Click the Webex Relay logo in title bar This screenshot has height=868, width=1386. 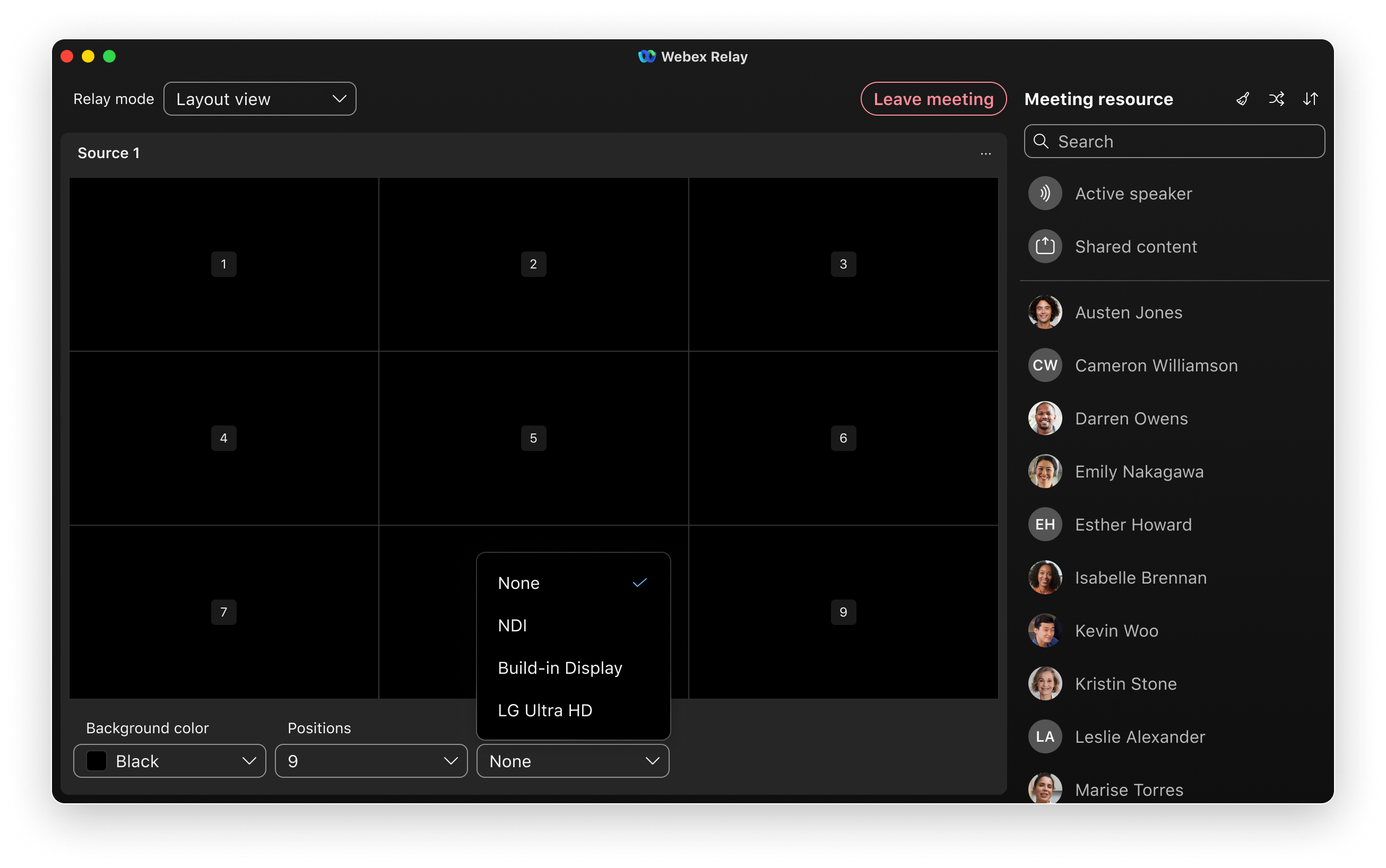pos(646,56)
